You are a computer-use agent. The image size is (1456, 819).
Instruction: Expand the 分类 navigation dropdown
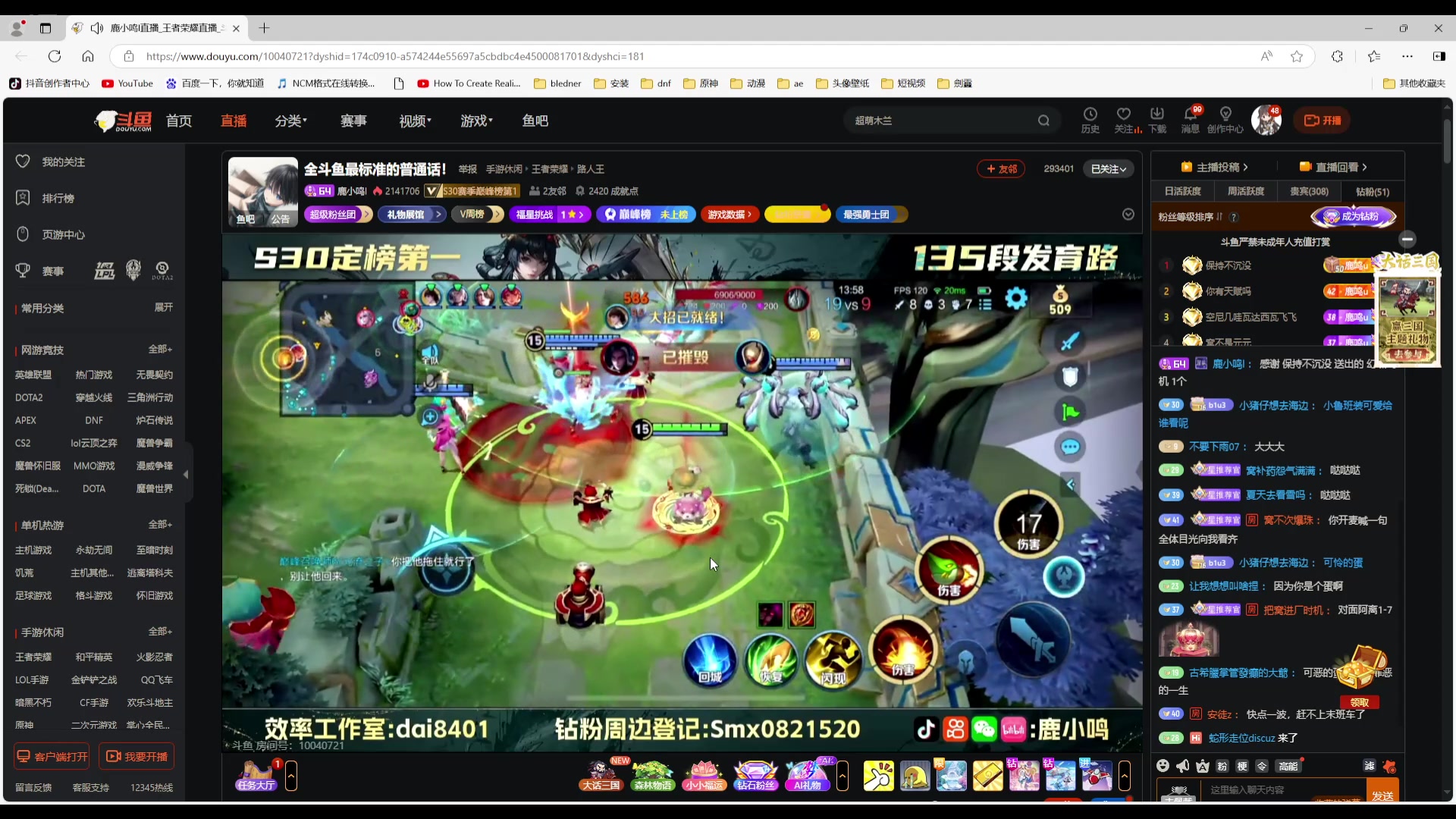tap(290, 121)
